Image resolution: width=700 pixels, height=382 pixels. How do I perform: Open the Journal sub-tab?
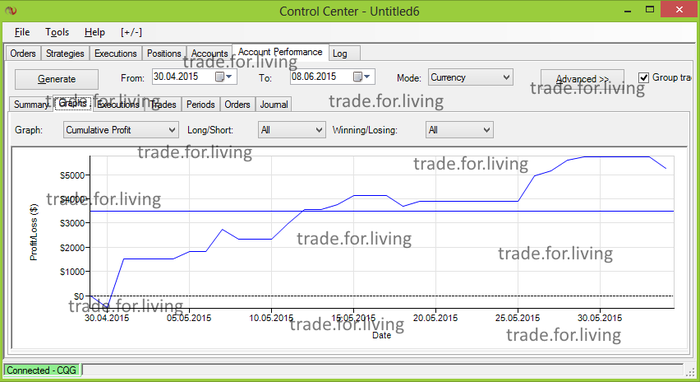click(274, 104)
